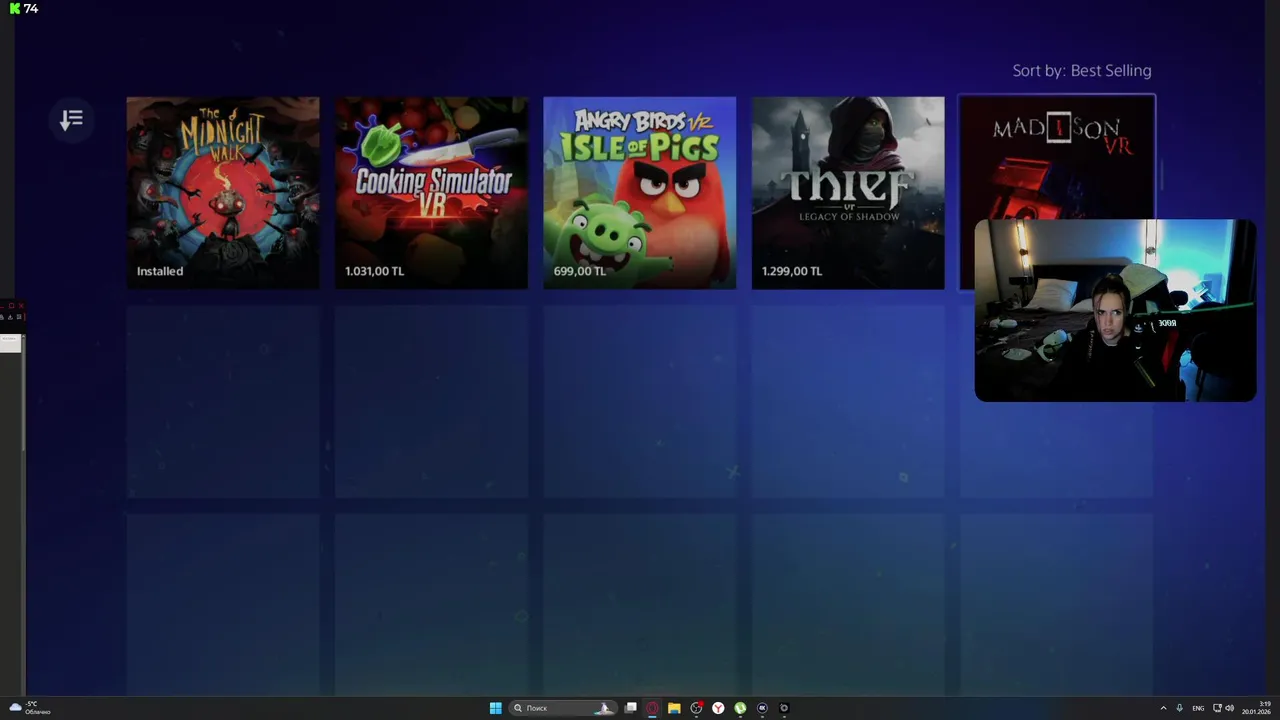The width and height of the screenshot is (1280, 720).
Task: Open the weather widget on taskbar
Action: [x=29, y=708]
